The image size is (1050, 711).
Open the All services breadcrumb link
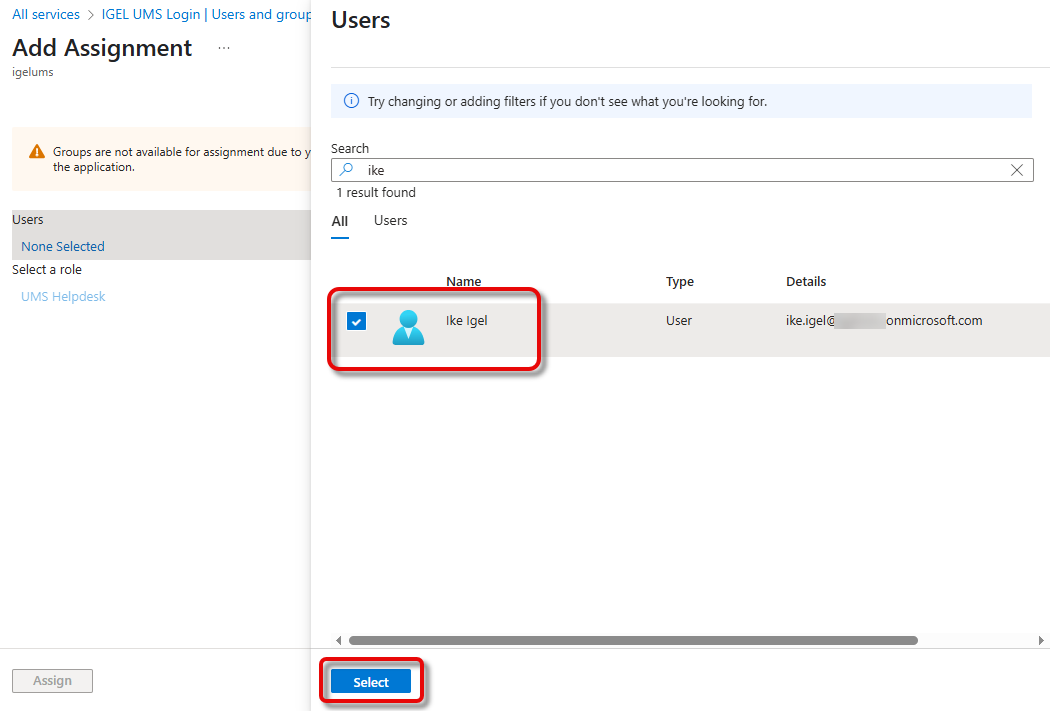coord(46,15)
